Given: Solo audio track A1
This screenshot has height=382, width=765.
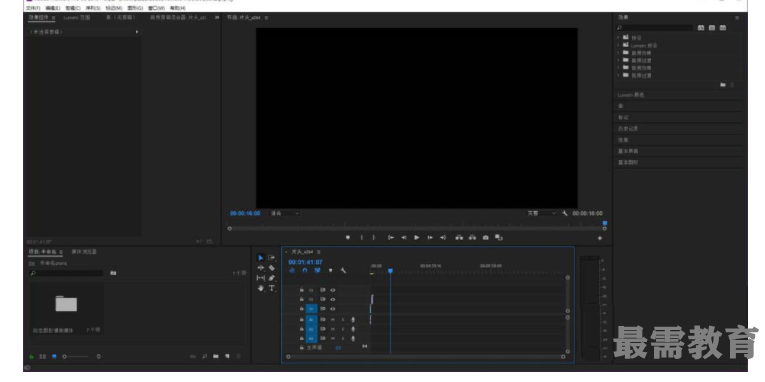Looking at the screenshot, I should [343, 320].
